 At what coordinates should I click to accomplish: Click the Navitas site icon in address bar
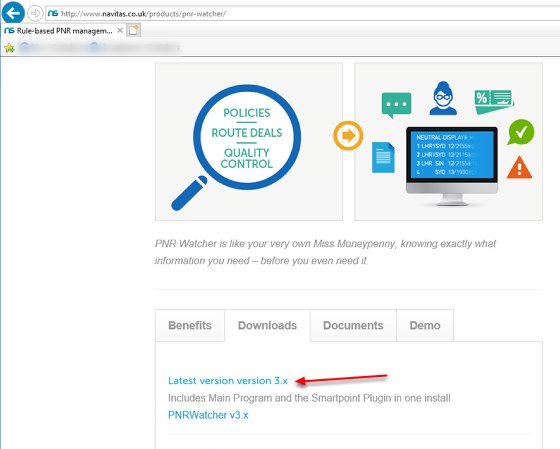click(53, 14)
